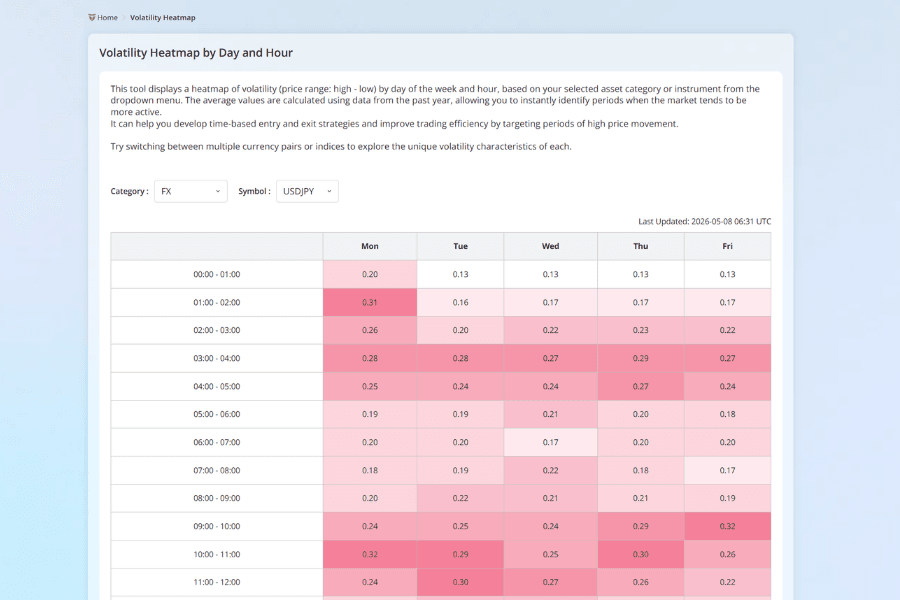The height and width of the screenshot is (600, 900).
Task: Click Monday 02:00 - 03:00 cell 0.26
Action: 370,330
